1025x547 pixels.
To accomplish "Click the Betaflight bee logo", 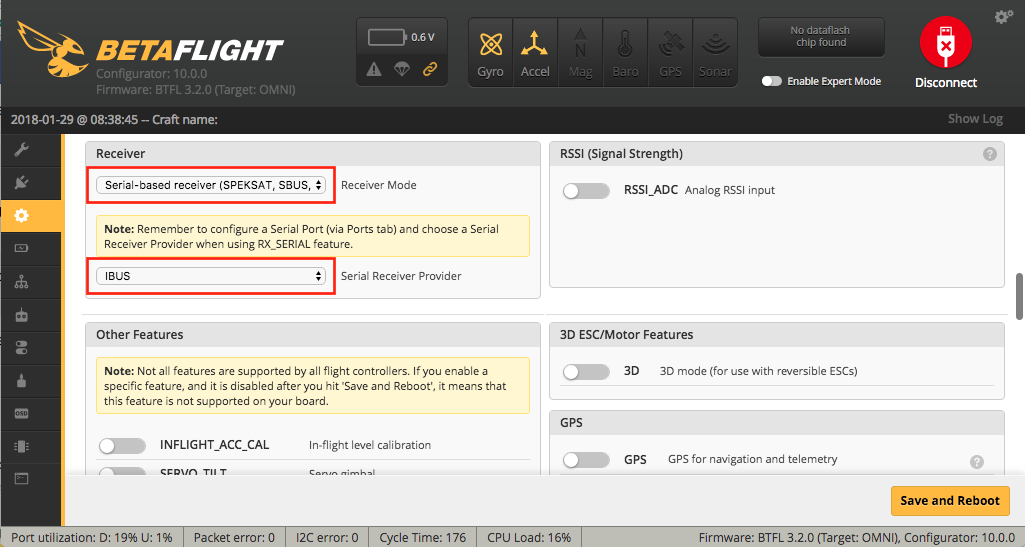I will [52, 49].
